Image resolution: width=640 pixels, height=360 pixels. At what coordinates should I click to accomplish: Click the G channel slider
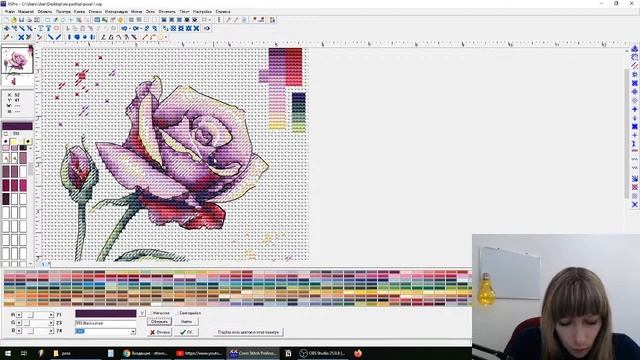coord(35,323)
